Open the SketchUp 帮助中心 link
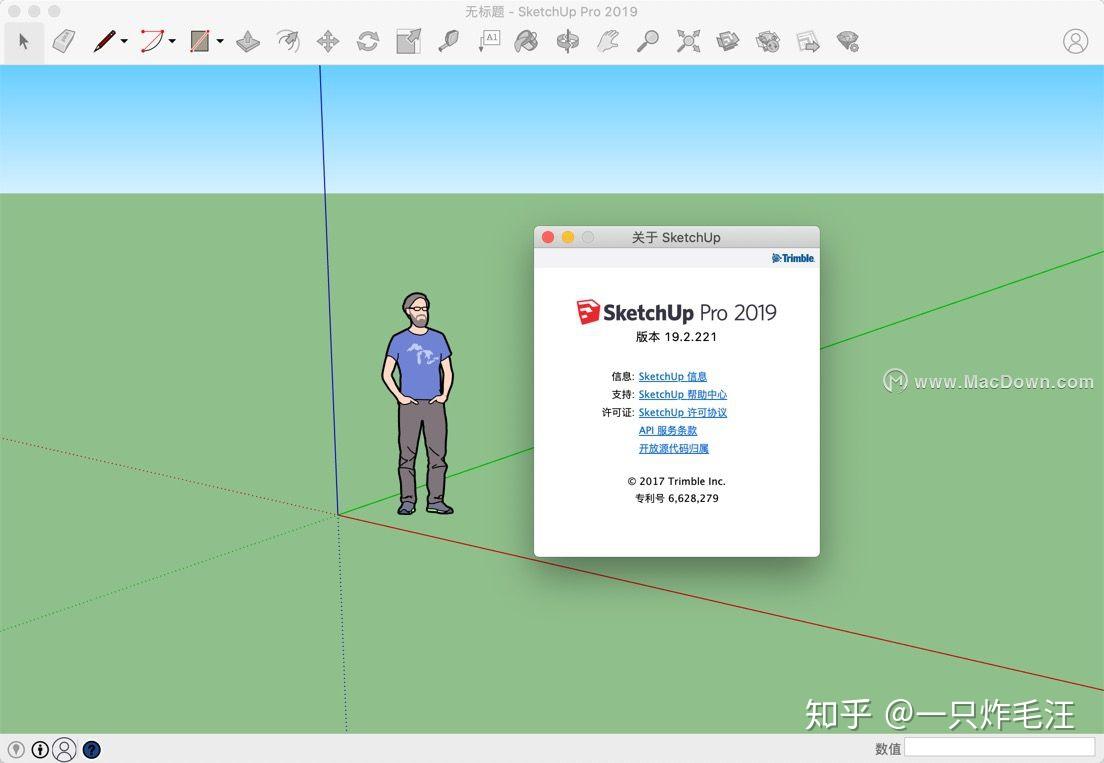The image size is (1104, 763). (682, 395)
